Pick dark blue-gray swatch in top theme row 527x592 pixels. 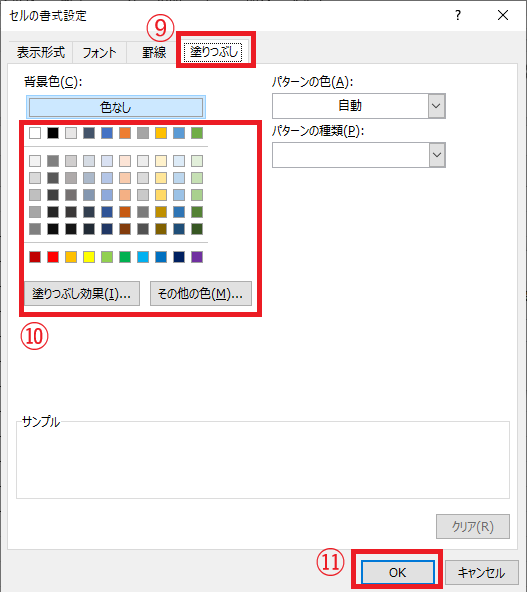coord(89,133)
